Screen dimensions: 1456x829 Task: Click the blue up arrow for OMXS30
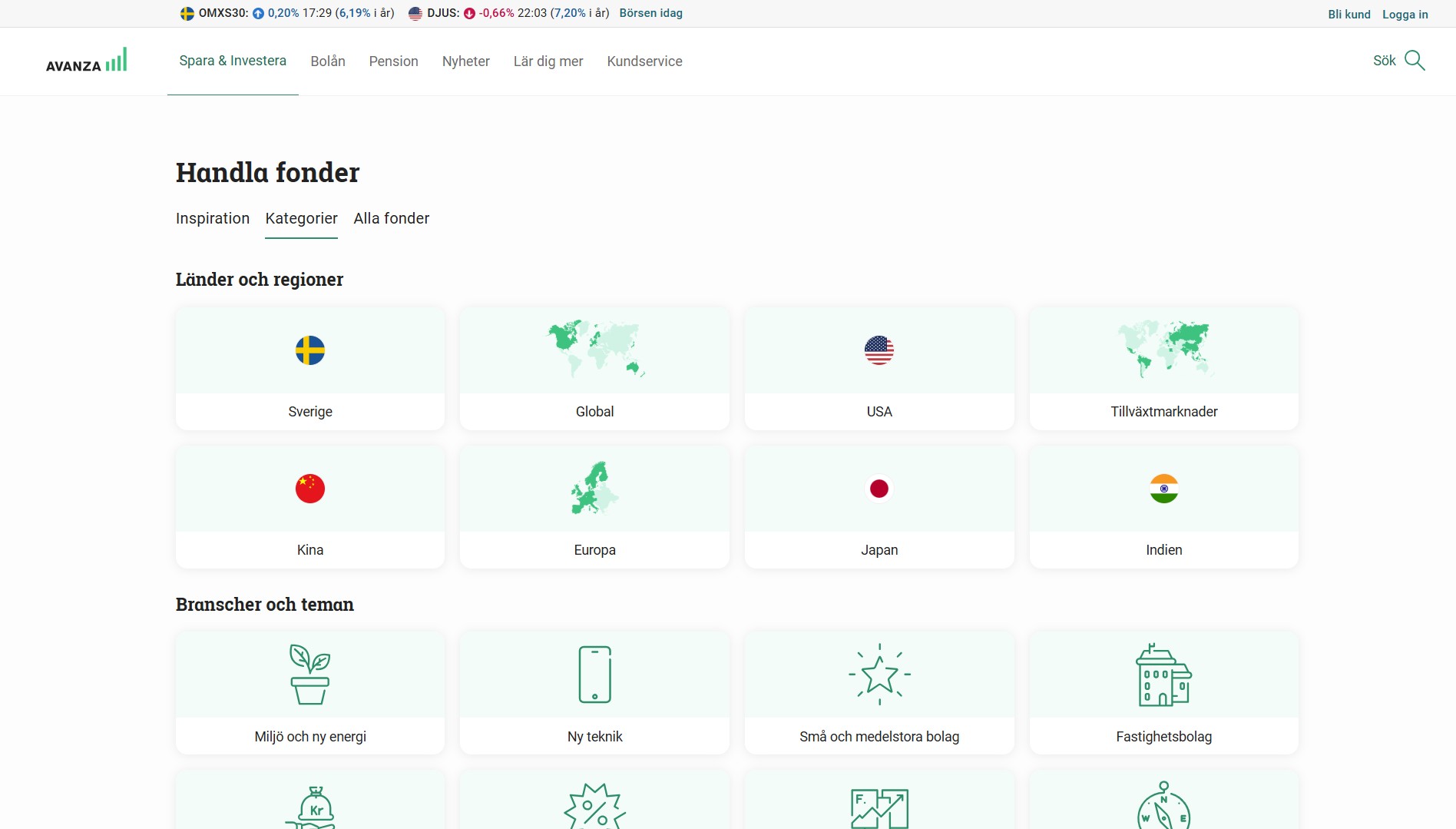(258, 14)
